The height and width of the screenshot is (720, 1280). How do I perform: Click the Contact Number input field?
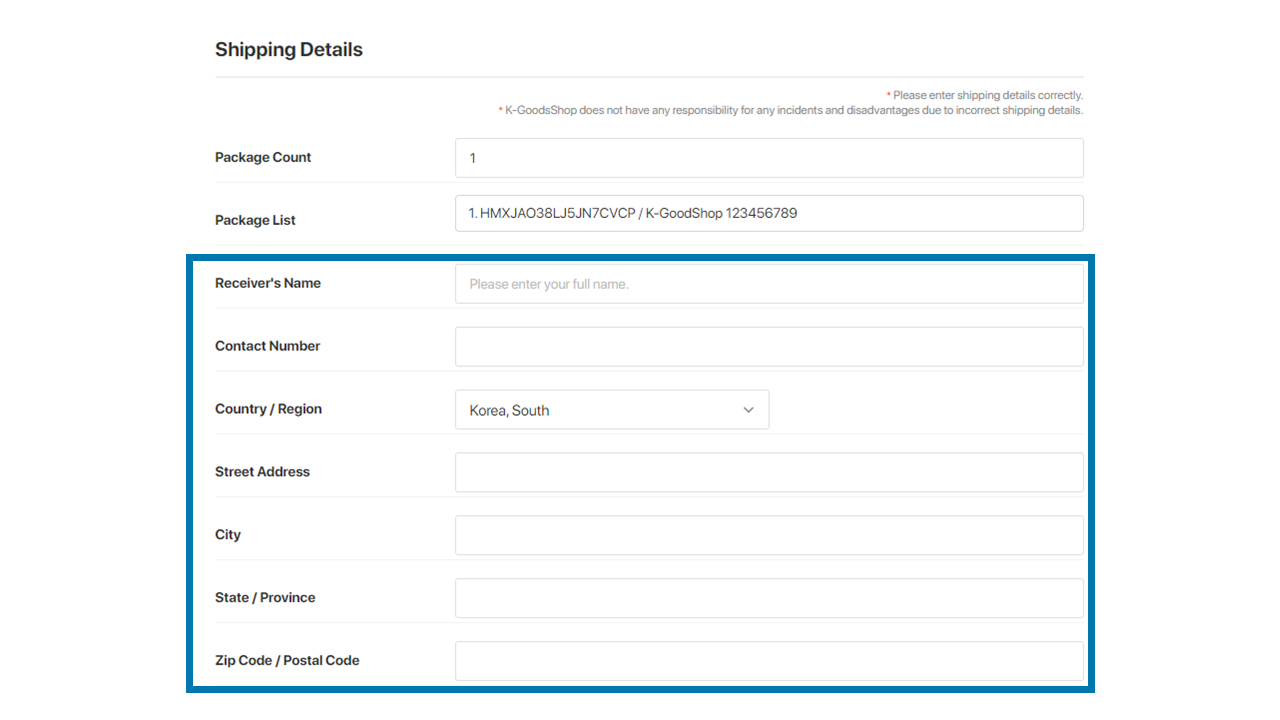click(768, 347)
